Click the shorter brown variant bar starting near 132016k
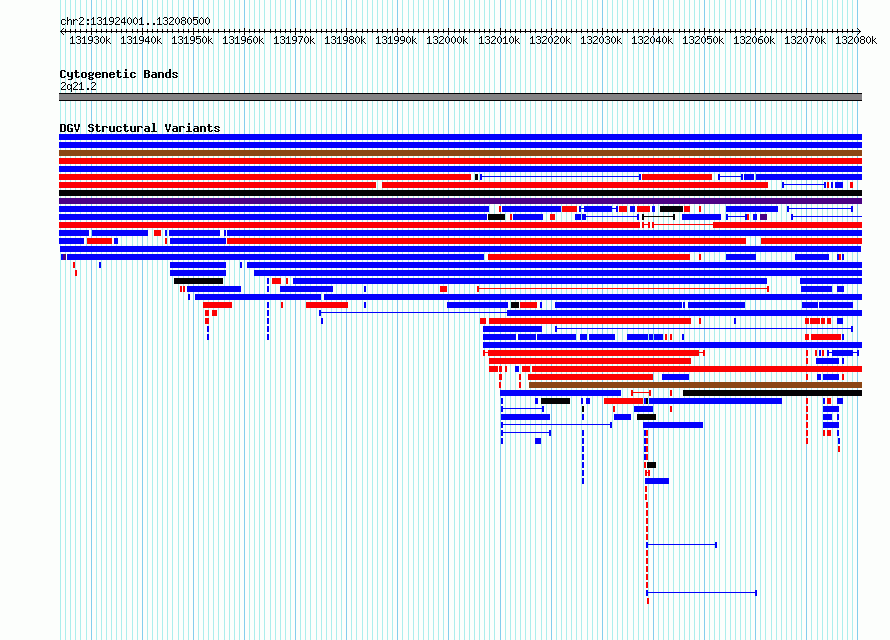 coord(695,385)
